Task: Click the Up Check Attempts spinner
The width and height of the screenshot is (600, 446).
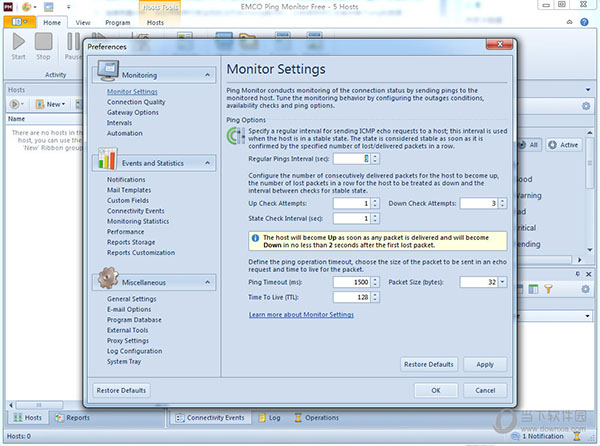Action: click(x=375, y=203)
